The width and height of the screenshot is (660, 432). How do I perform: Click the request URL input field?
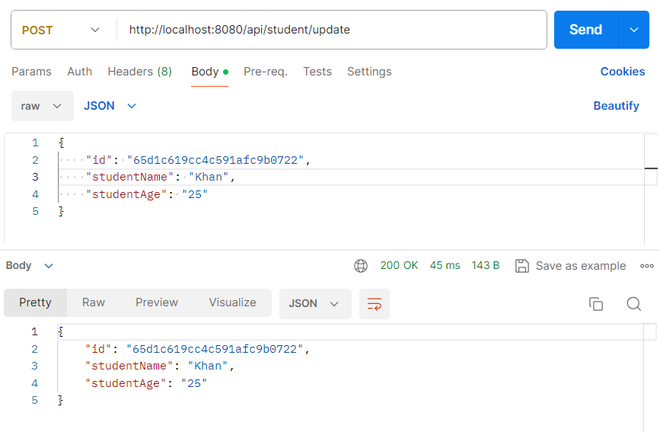(330, 30)
